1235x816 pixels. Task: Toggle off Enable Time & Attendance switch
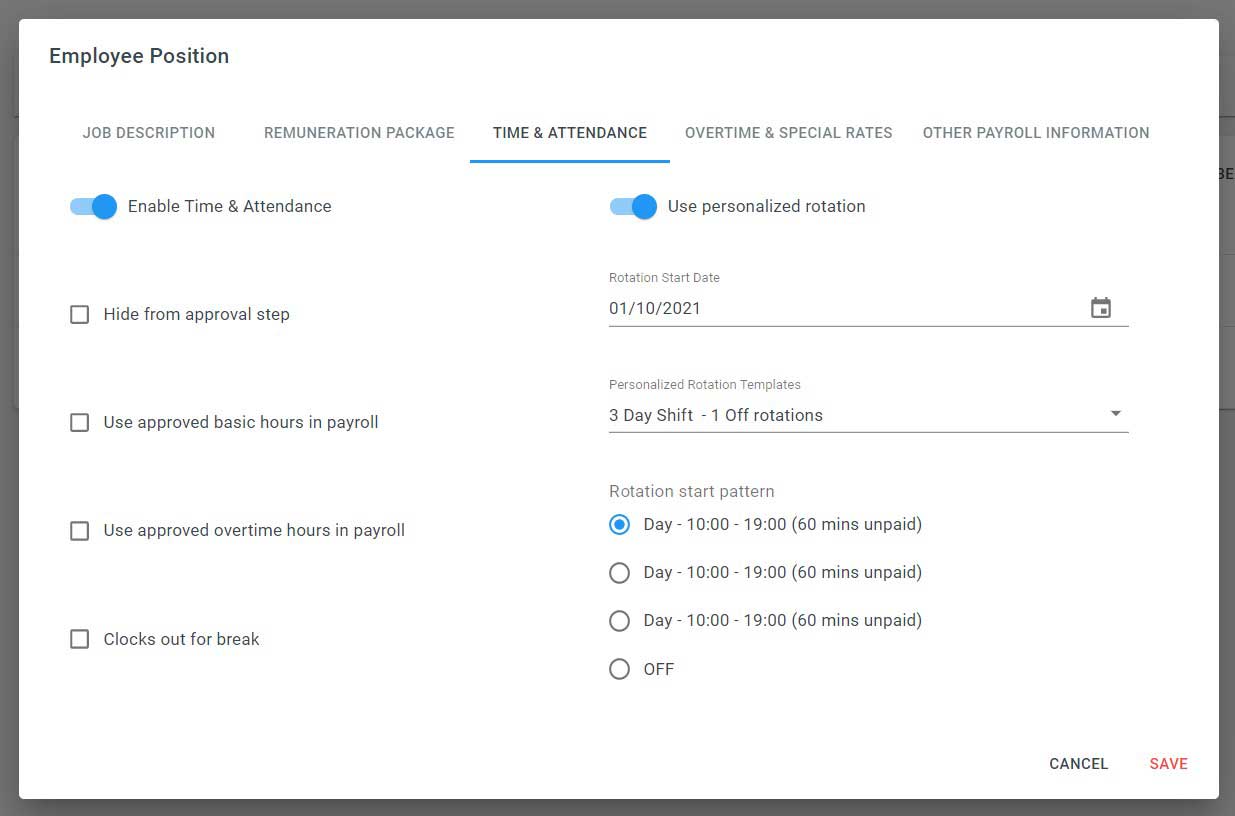tap(94, 206)
